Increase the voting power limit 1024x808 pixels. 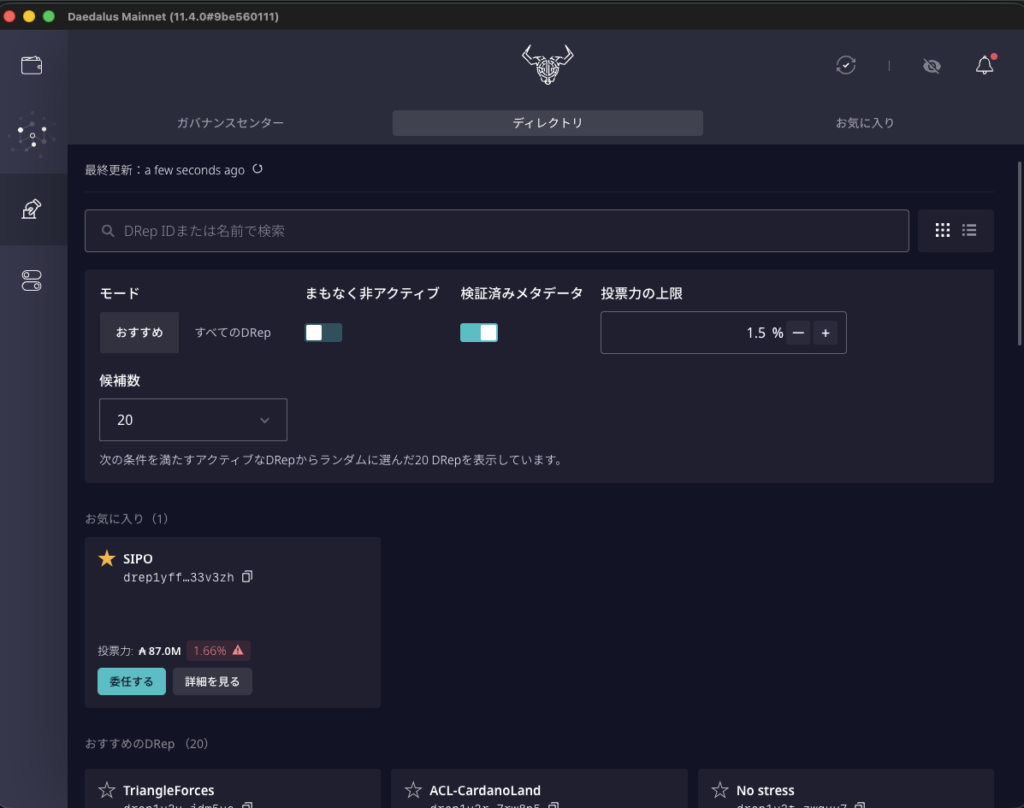pyautogui.click(x=825, y=333)
